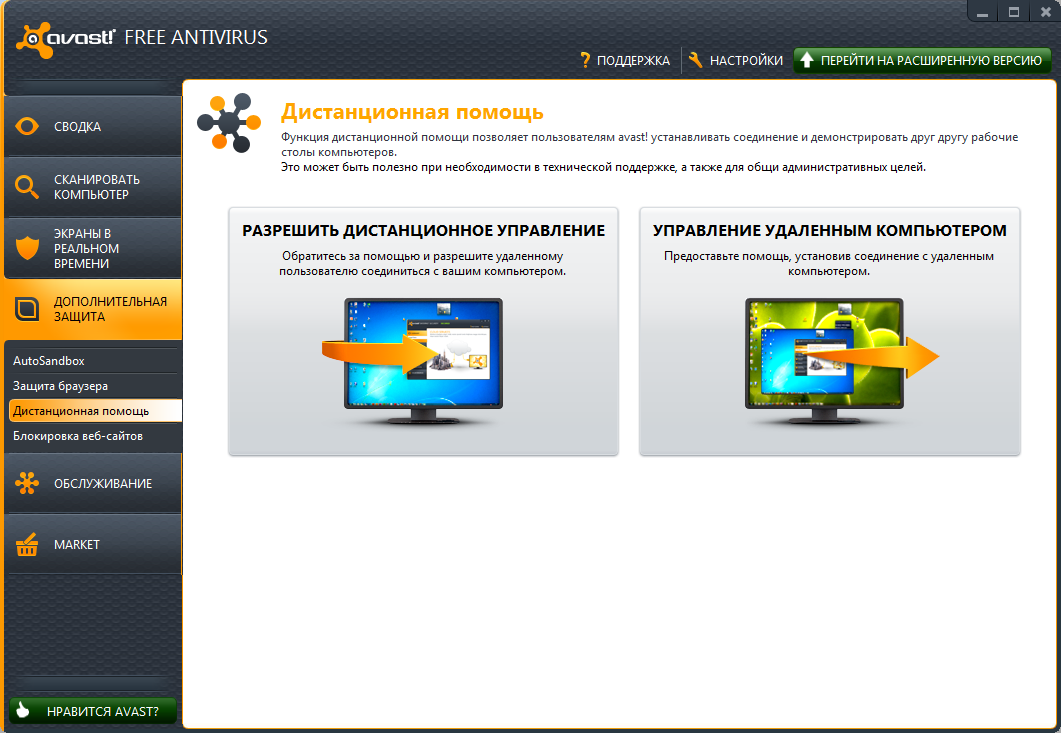Open Поддержка link in header
The image size is (1061, 733).
(x=625, y=60)
